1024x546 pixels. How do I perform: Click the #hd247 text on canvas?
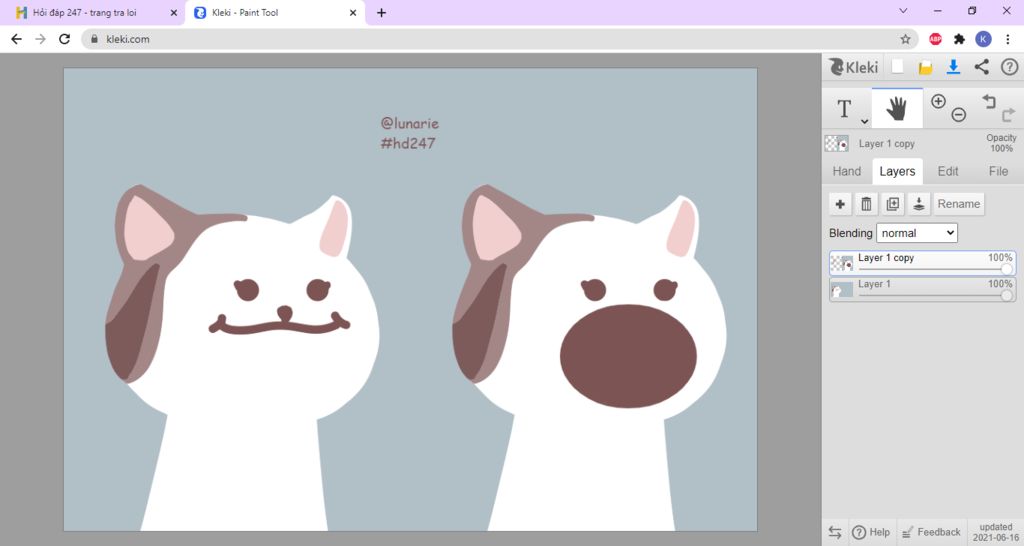[x=408, y=143]
